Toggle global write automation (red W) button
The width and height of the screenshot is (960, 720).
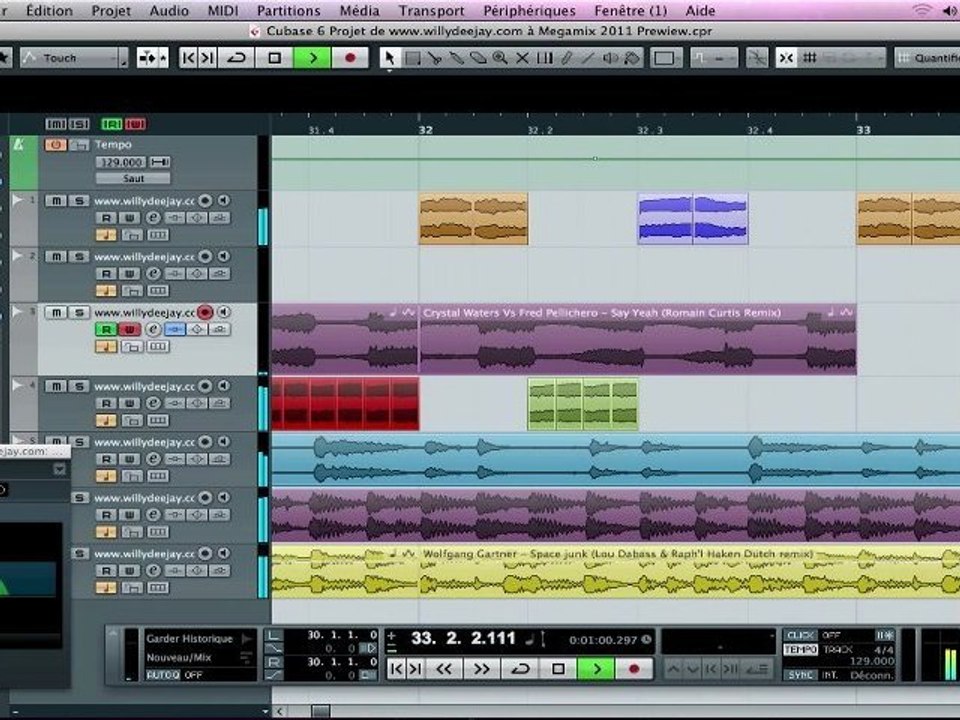(x=136, y=124)
